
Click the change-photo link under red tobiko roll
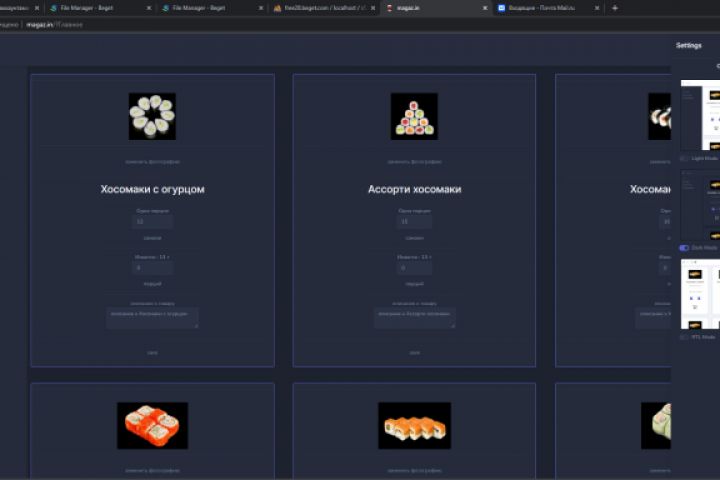click(x=152, y=470)
